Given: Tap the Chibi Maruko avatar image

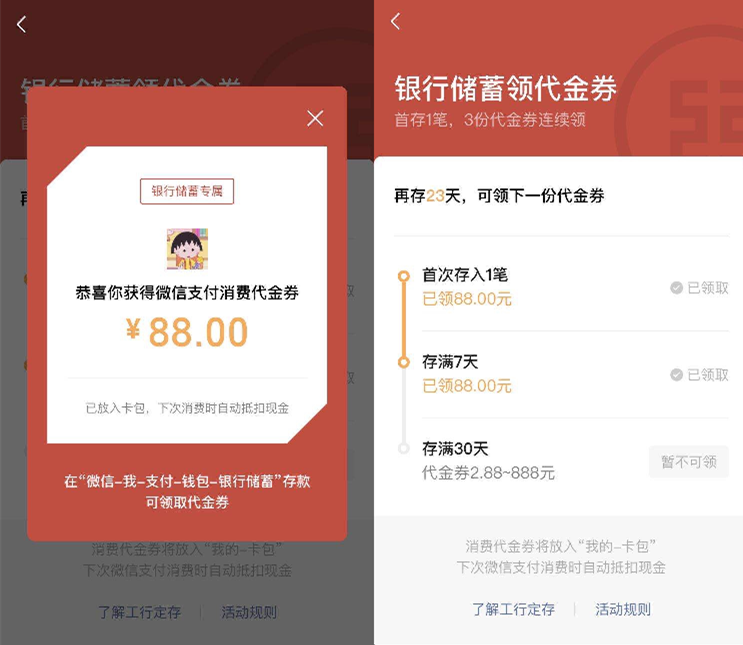Looking at the screenshot, I should pos(187,249).
